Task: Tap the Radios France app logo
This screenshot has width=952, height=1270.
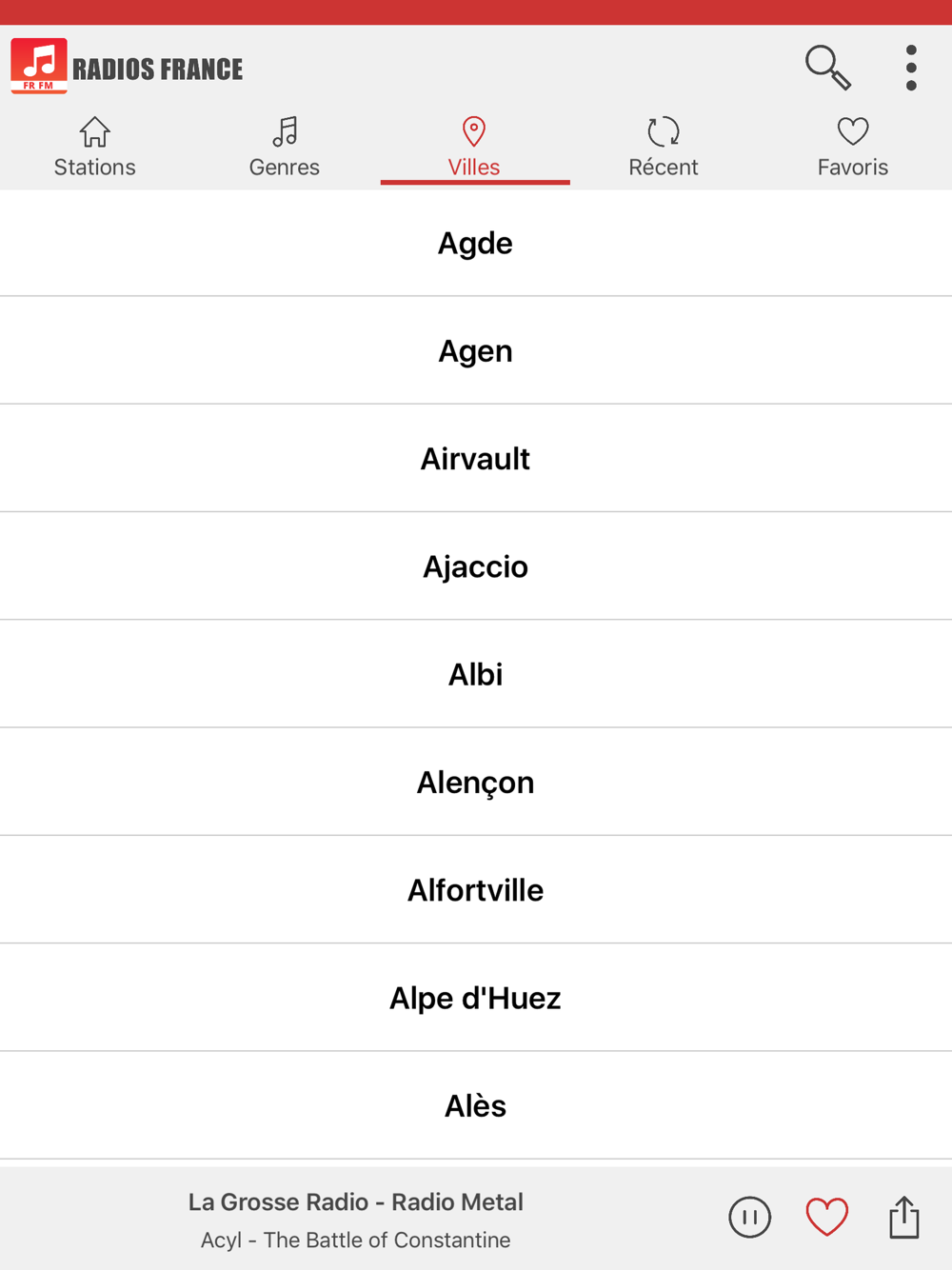Action: (39, 66)
